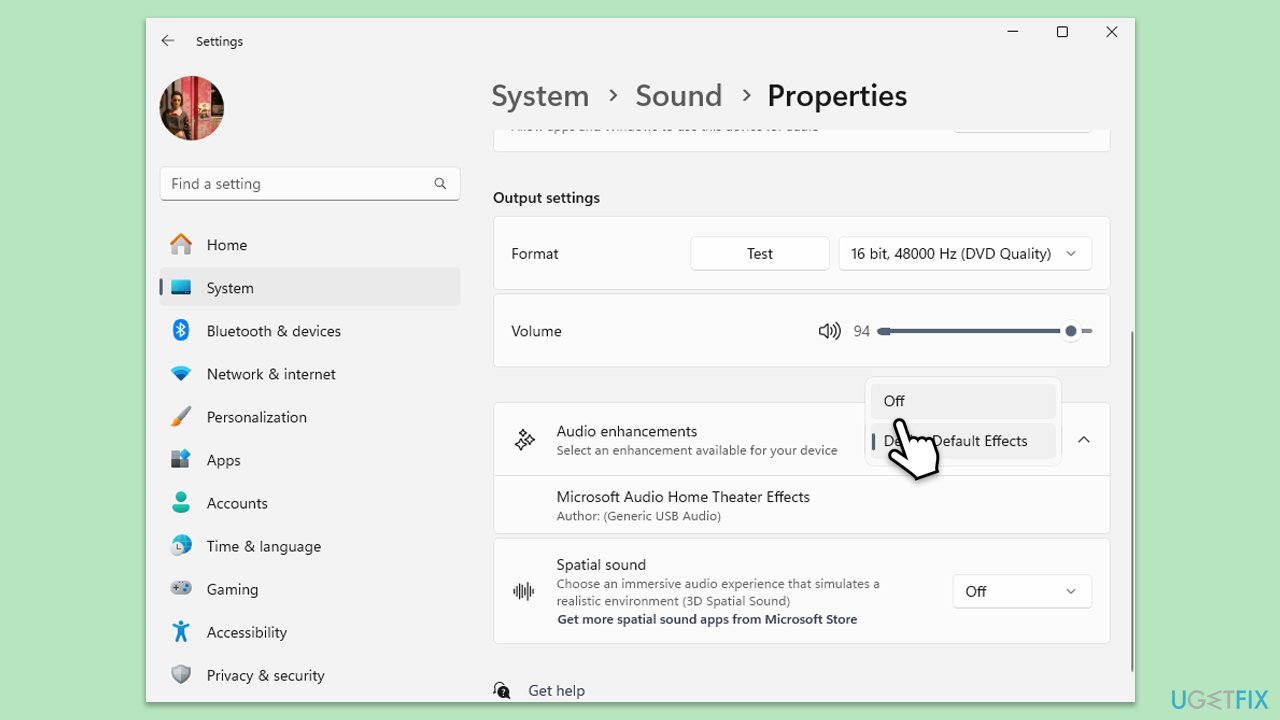Click the vertical scrollbar of the page
1280x720 pixels.
[1131, 500]
